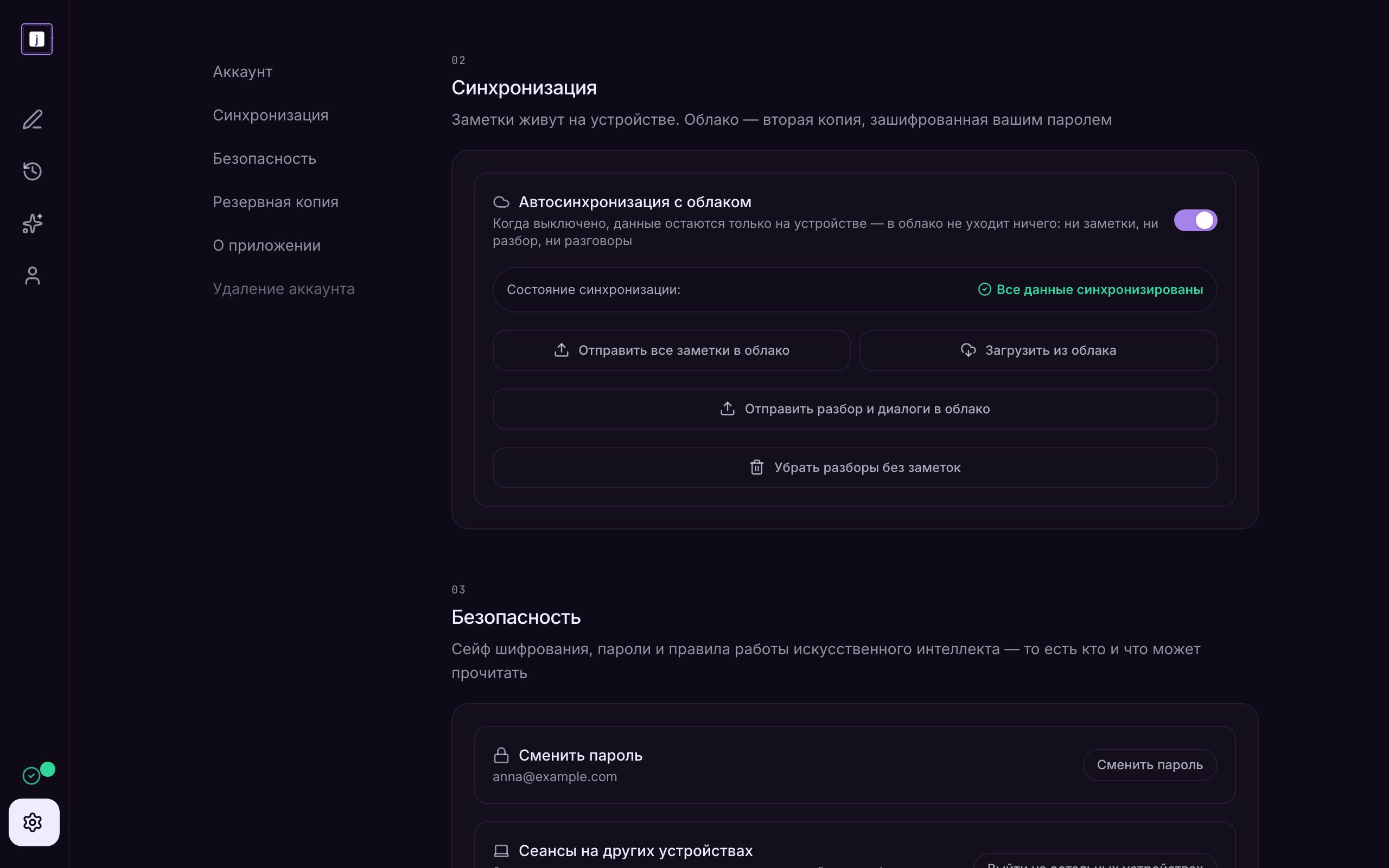Go to Синхронизация section in settings nav
The image size is (1389, 868).
click(x=270, y=116)
